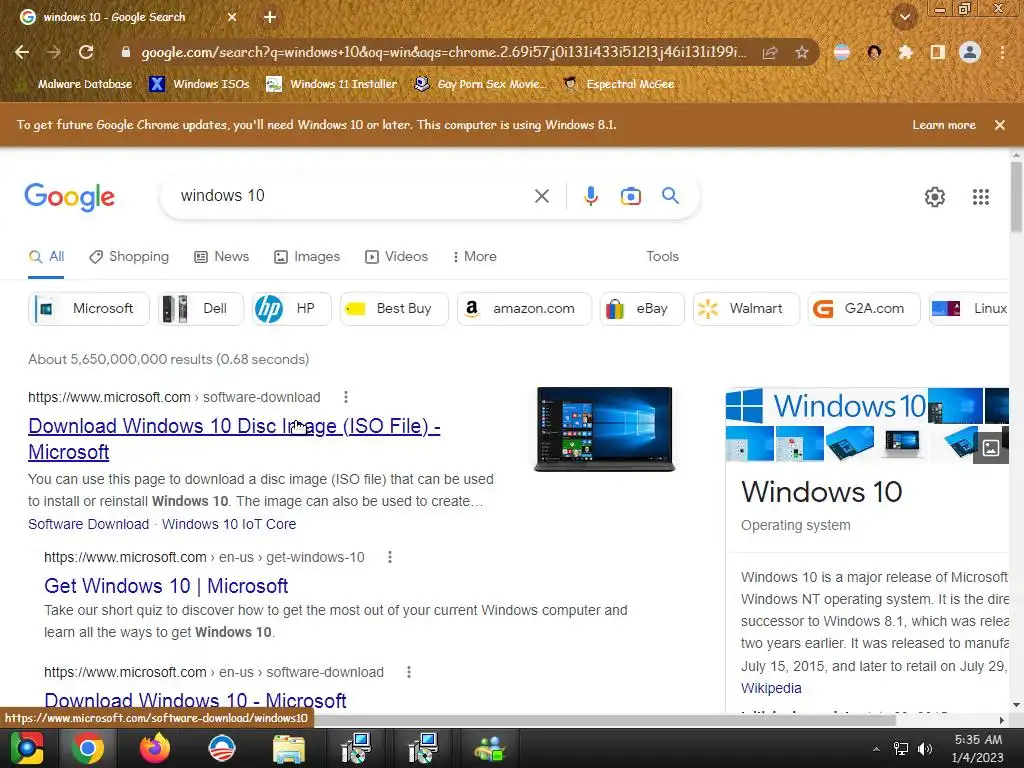Viewport: 1024px width, 768px height.
Task: Open the Espectral McGee bookmark
Action: pyautogui.click(x=619, y=84)
